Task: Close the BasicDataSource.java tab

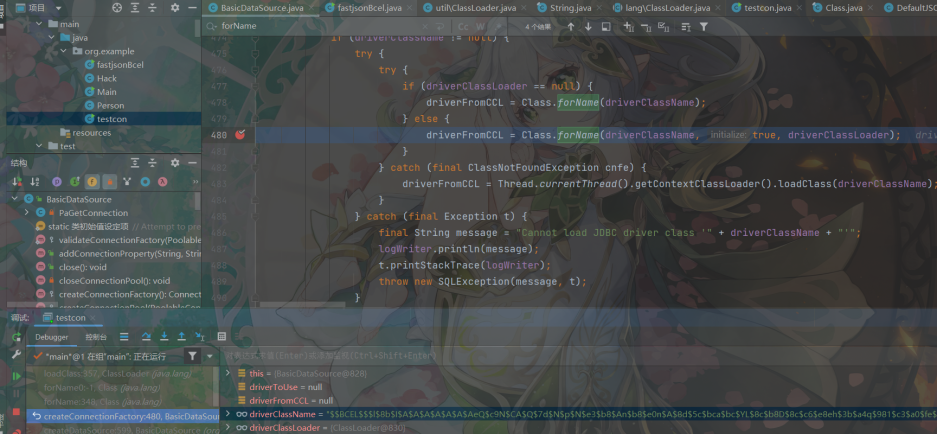Action: (311, 8)
